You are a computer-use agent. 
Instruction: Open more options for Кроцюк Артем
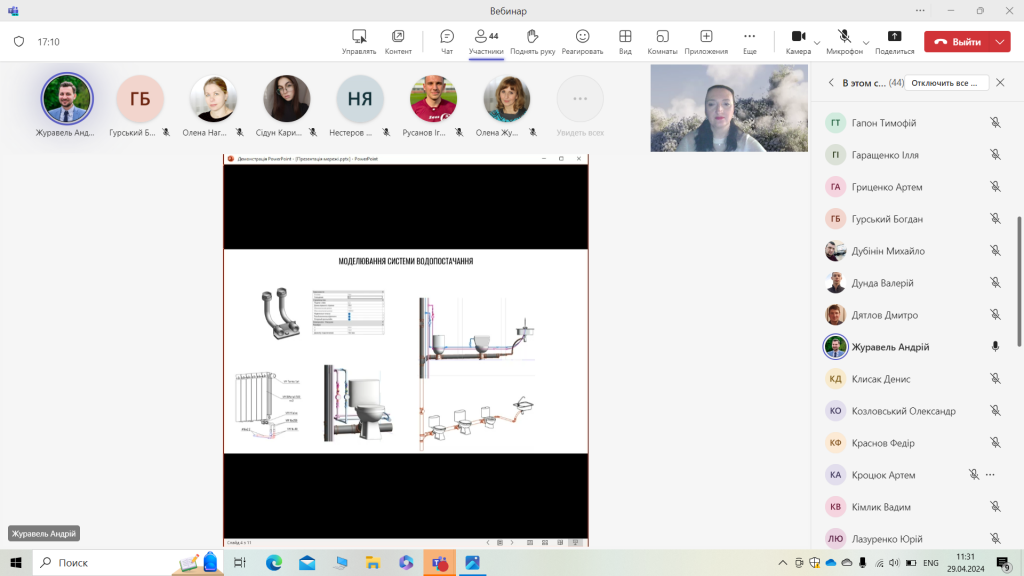point(991,475)
